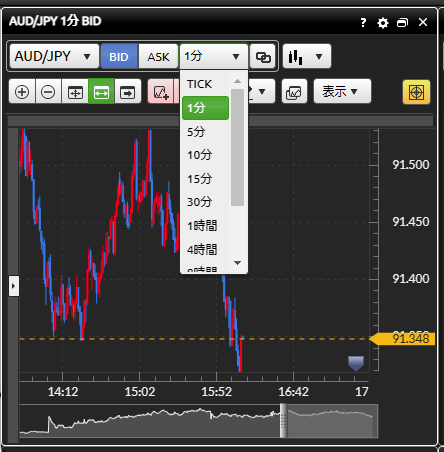Click the 91.500 price axis label
444x452 pixels.
(411, 165)
